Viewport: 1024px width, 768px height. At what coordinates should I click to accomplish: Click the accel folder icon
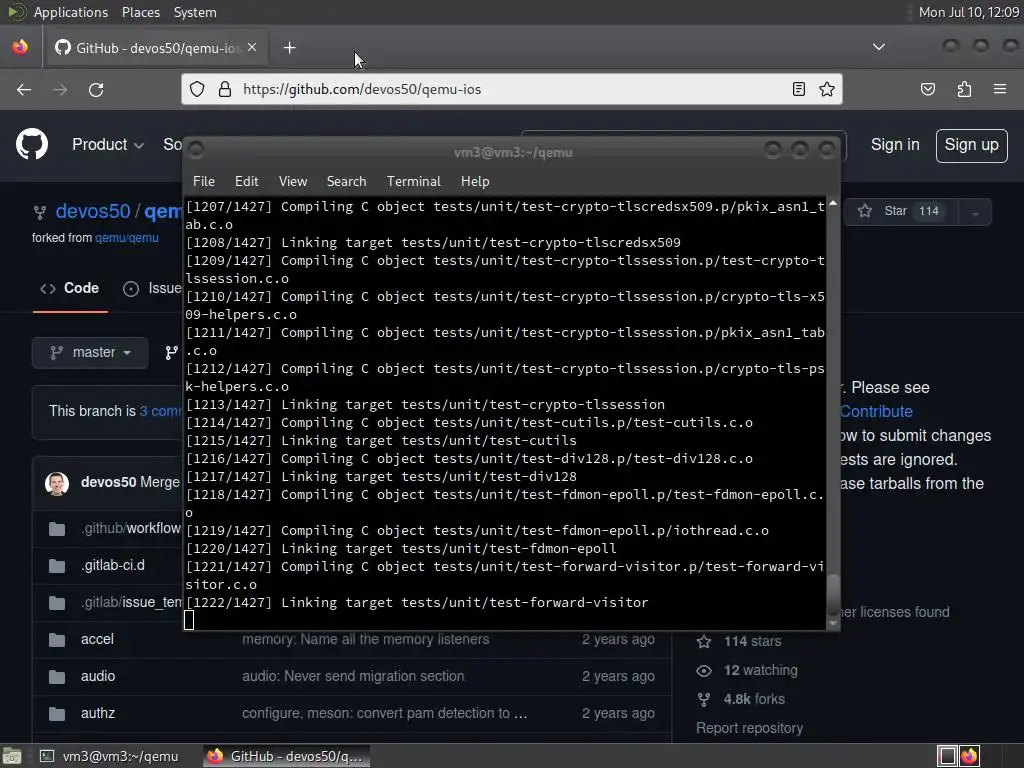click(x=57, y=639)
